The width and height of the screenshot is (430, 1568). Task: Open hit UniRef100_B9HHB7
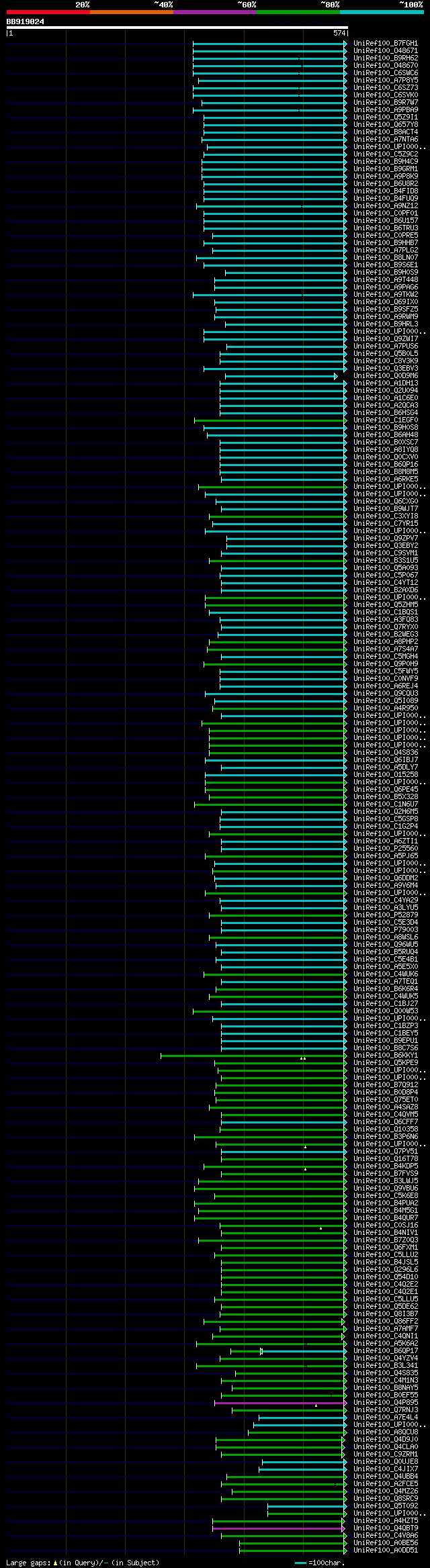[x=386, y=243]
